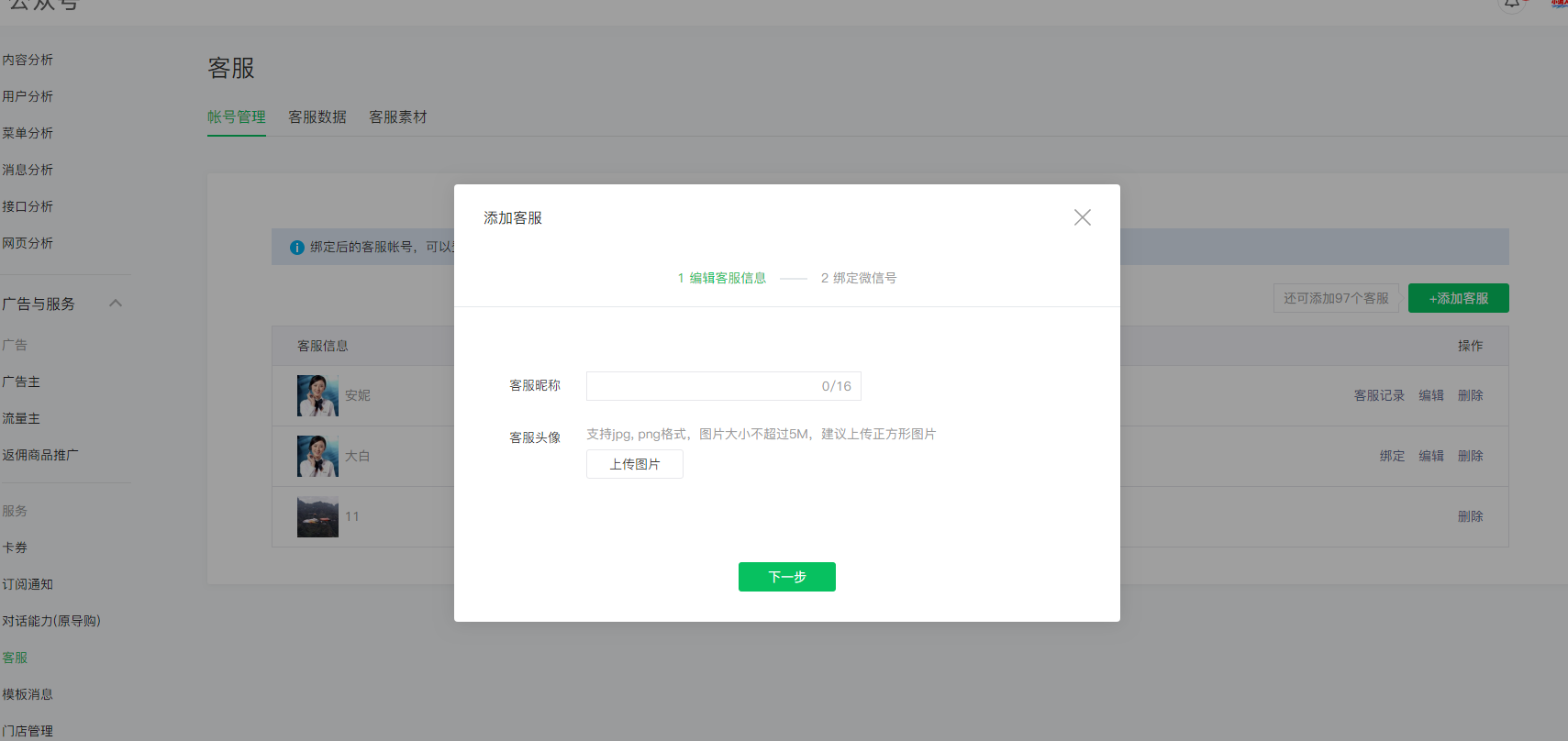Close the 添加客服 dialog
1568x741 pixels.
1082,217
